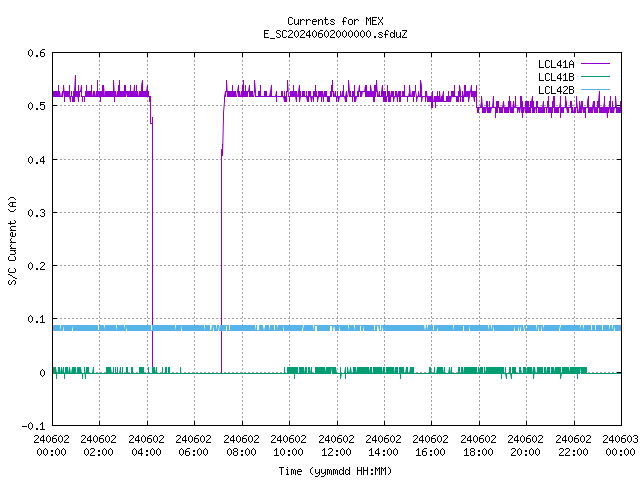This screenshot has height=480, width=640.
Task: Click the -0.1 y-axis tick label
Action: point(33,426)
